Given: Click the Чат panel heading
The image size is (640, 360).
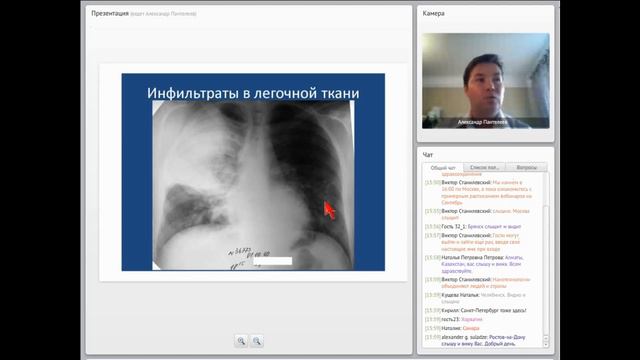Looking at the screenshot, I should pos(428,155).
